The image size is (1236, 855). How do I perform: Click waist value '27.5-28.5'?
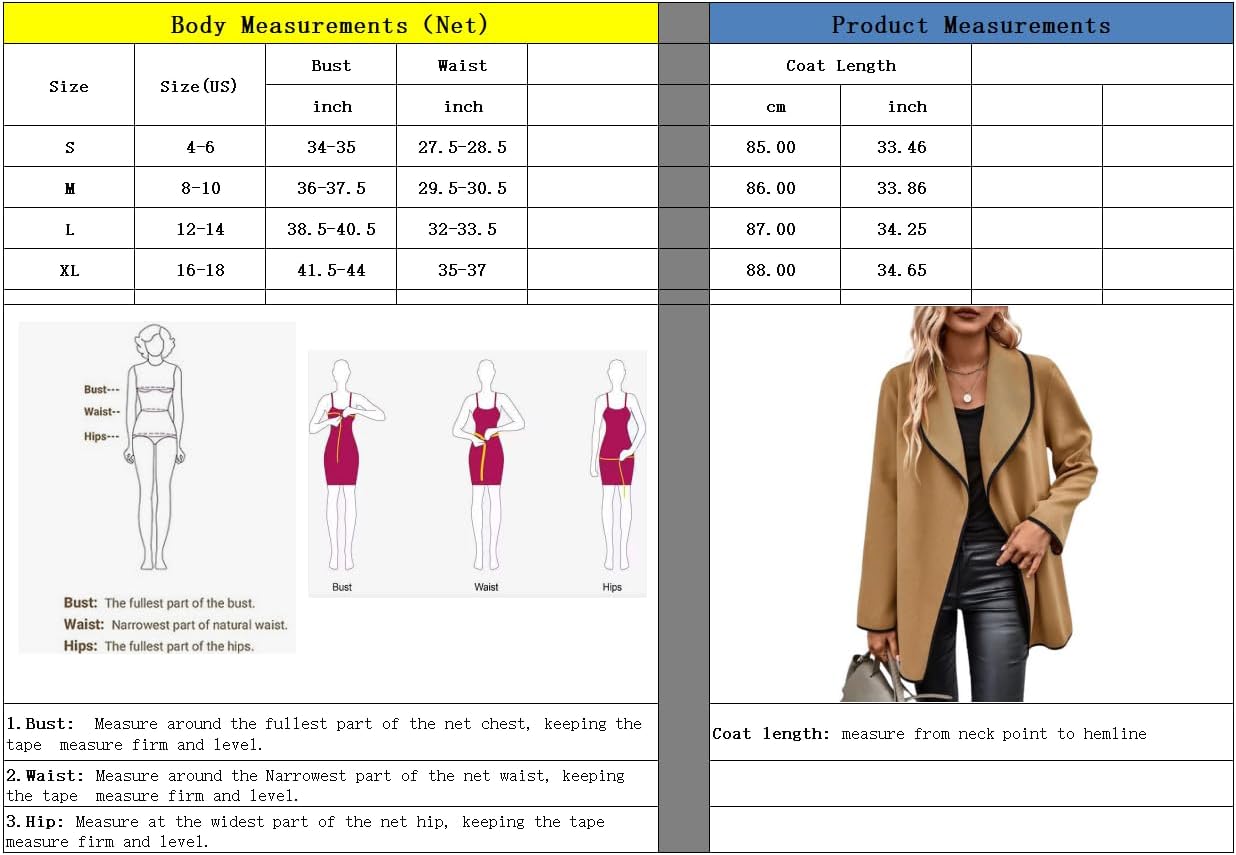(x=462, y=147)
